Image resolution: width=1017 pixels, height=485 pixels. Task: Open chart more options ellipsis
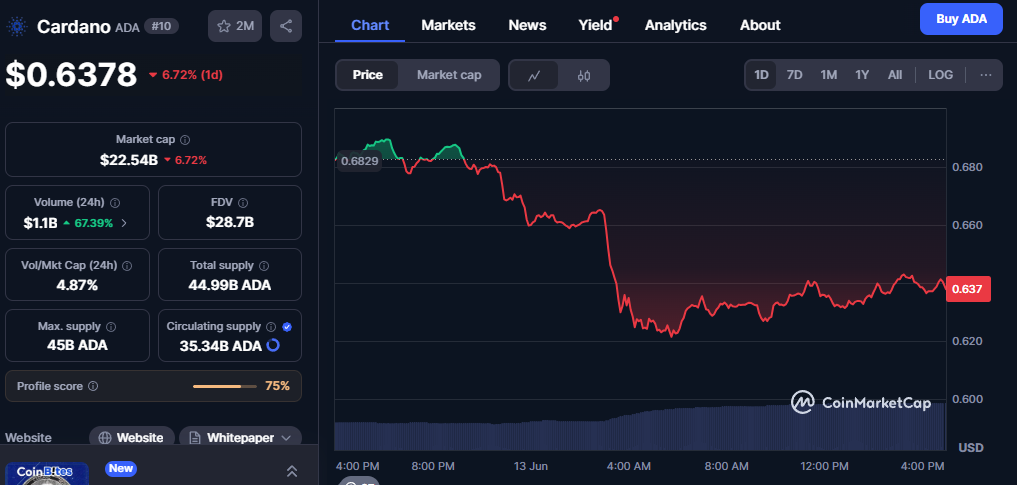point(986,75)
